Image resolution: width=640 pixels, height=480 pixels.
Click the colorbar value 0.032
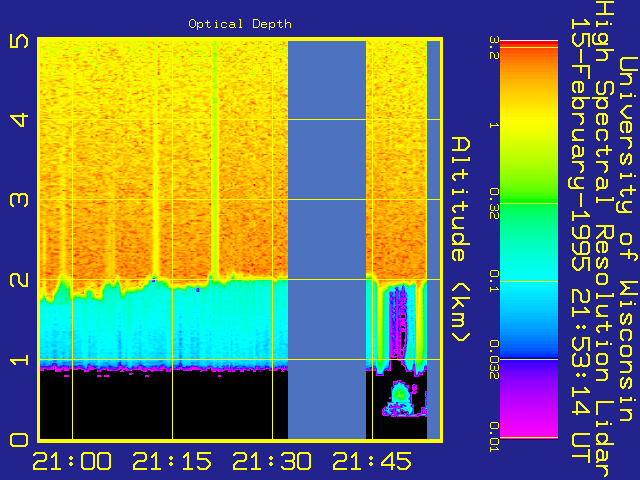493,360
